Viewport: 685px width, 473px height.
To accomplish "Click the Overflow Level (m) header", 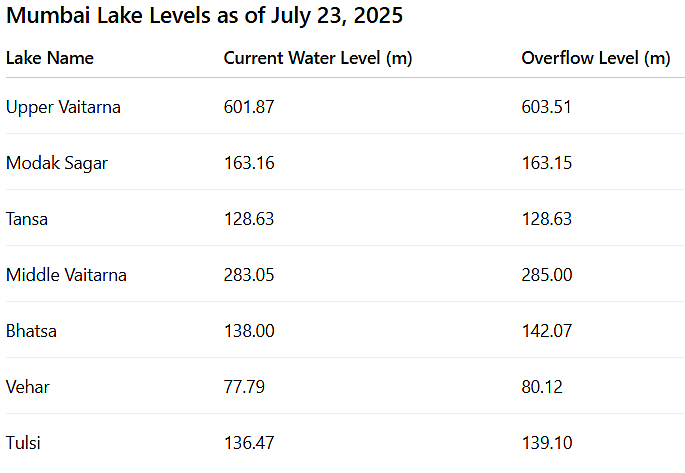I will pyautogui.click(x=596, y=58).
